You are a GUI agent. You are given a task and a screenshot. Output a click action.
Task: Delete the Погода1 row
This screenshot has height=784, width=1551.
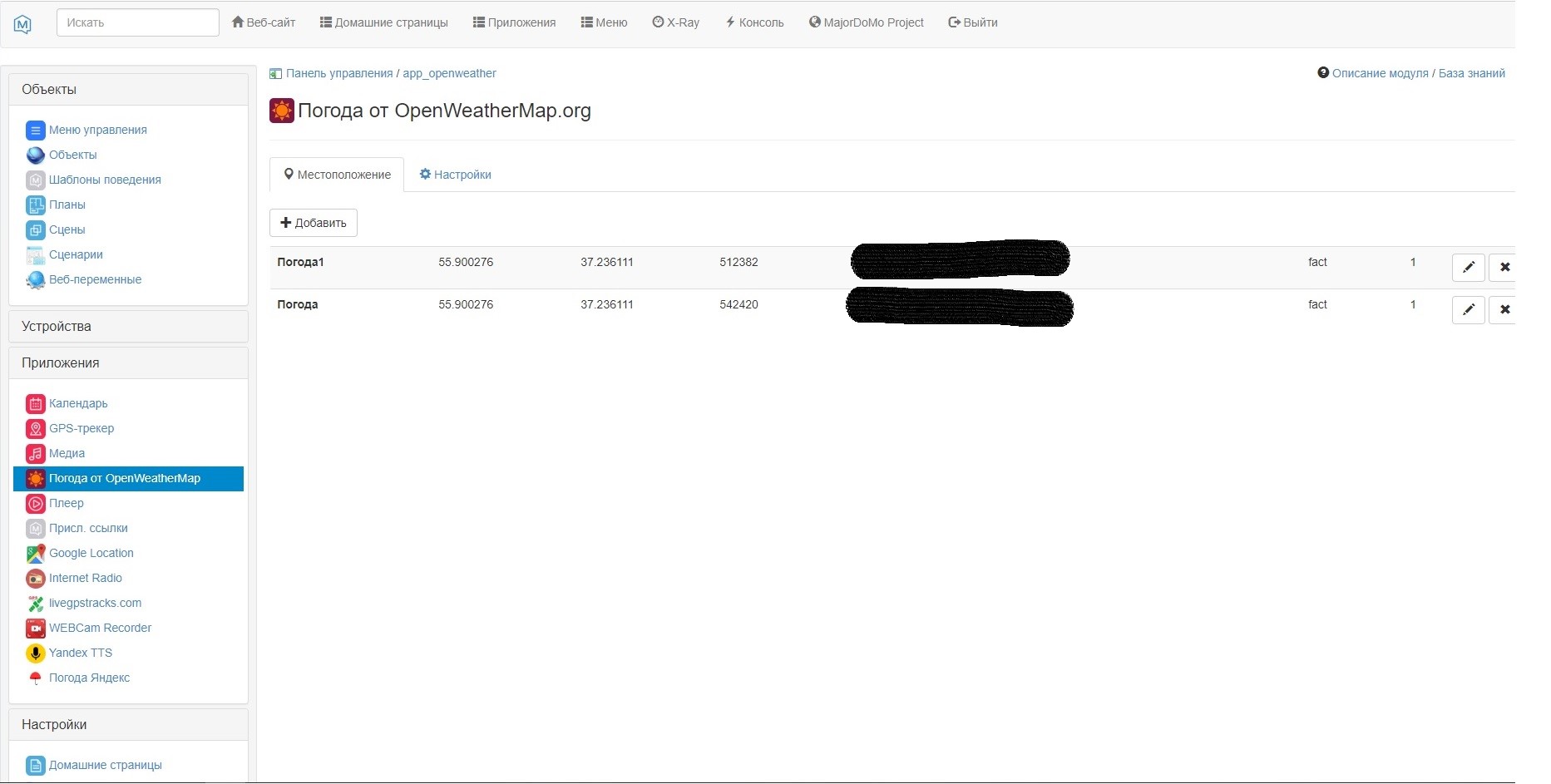click(1504, 267)
